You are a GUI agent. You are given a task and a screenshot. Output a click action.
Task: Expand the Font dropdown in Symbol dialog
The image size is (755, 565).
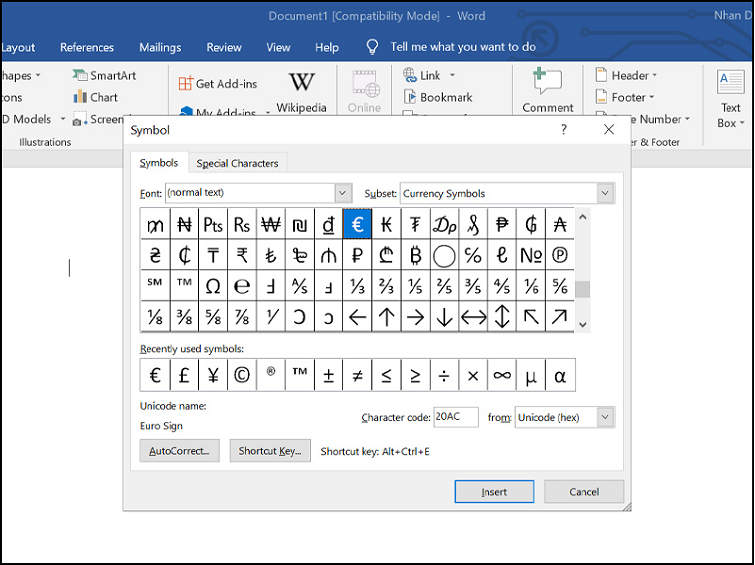pos(343,193)
